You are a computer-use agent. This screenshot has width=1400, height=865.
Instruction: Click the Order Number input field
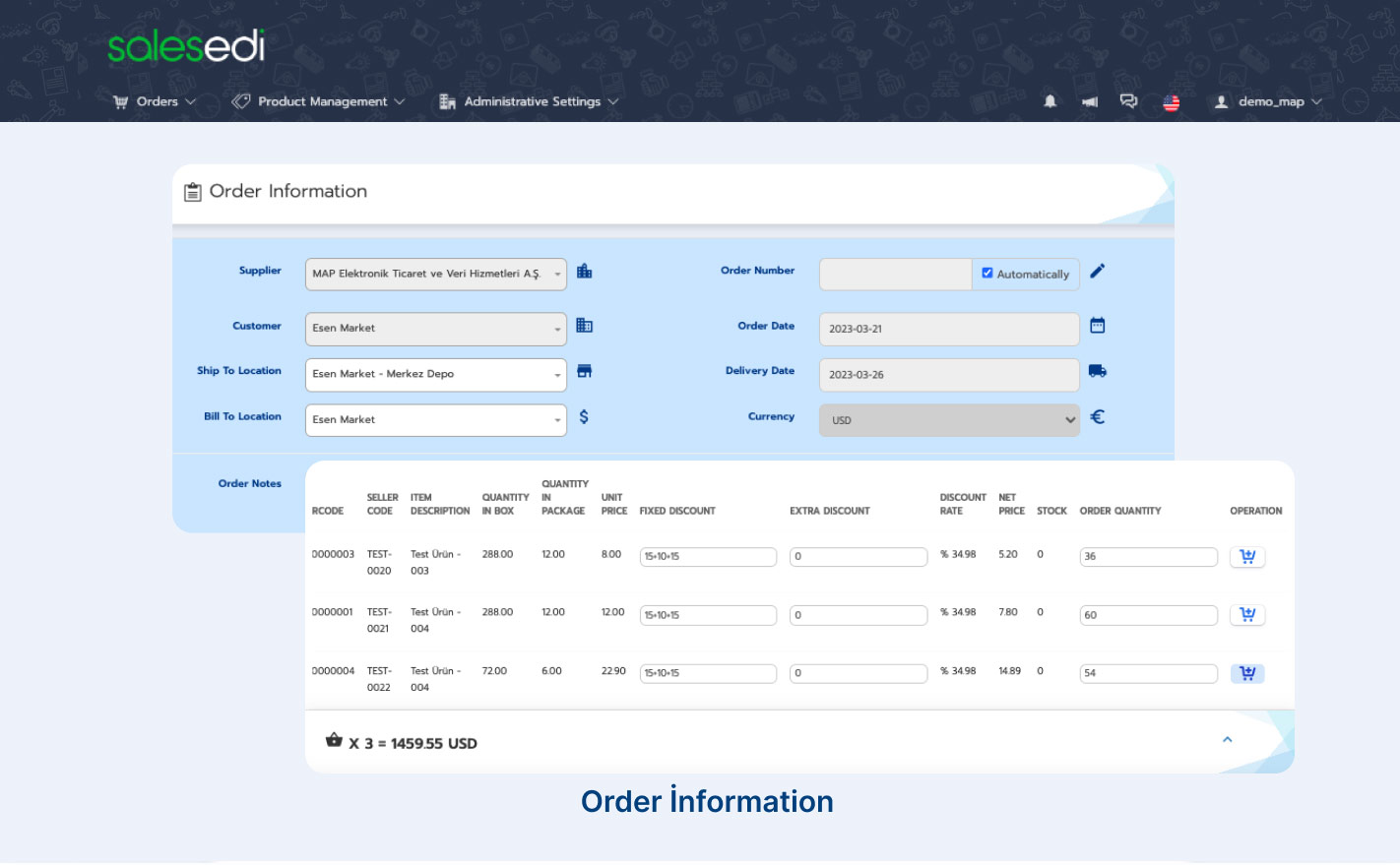point(895,274)
